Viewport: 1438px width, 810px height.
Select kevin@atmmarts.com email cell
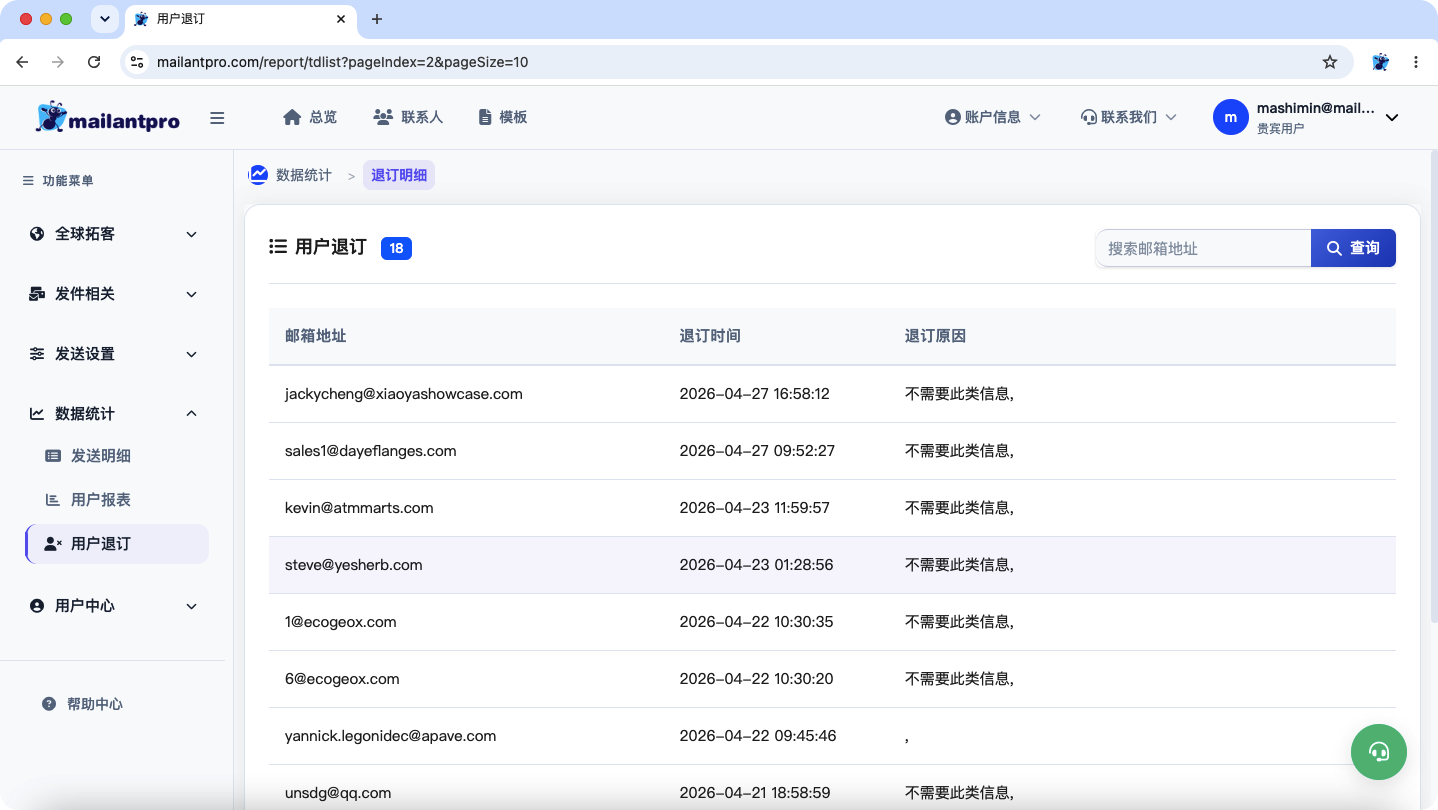tap(359, 508)
